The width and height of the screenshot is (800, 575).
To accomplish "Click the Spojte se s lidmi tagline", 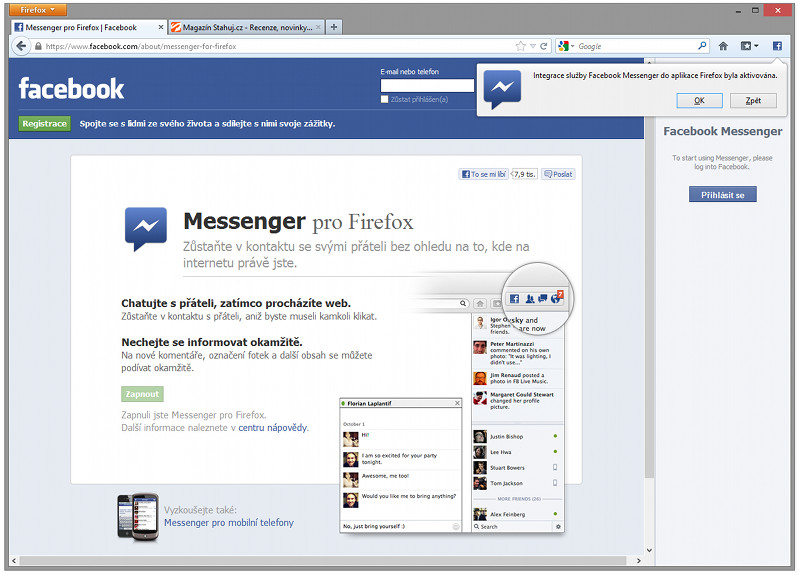I will tap(207, 123).
